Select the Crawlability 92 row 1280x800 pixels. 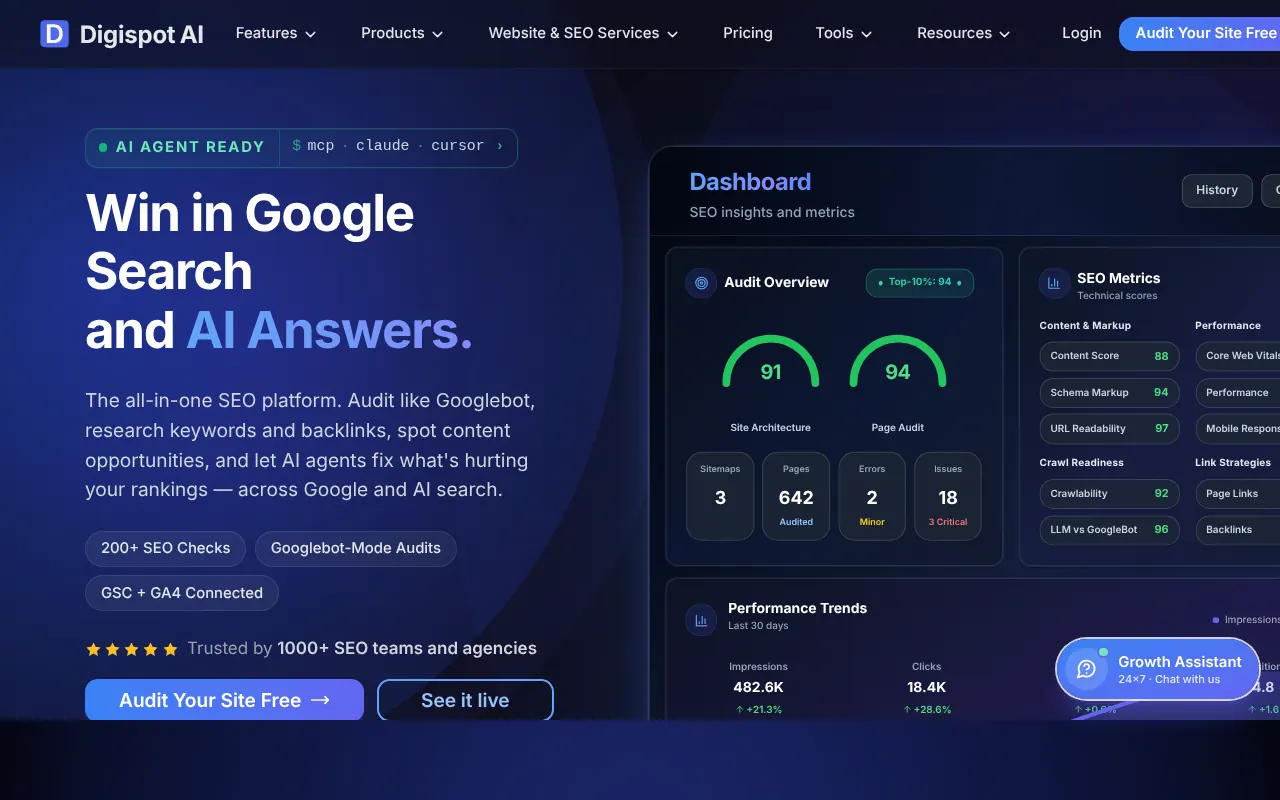[x=1110, y=493]
